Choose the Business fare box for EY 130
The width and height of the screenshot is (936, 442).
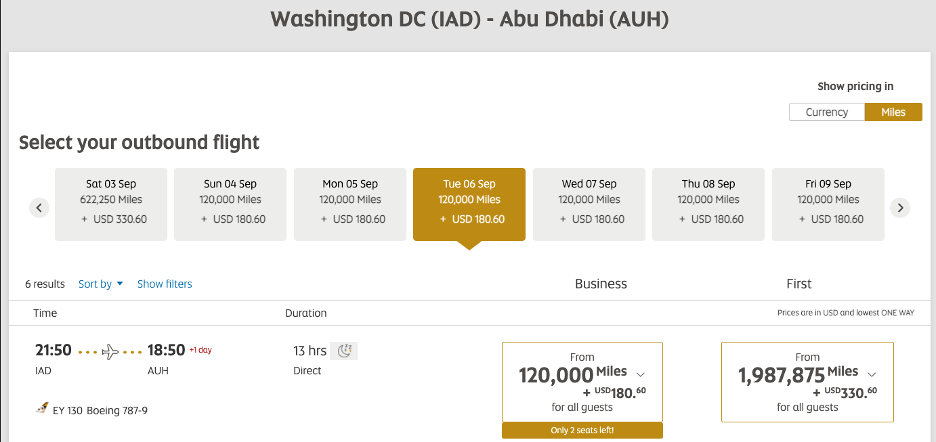pyautogui.click(x=582, y=382)
